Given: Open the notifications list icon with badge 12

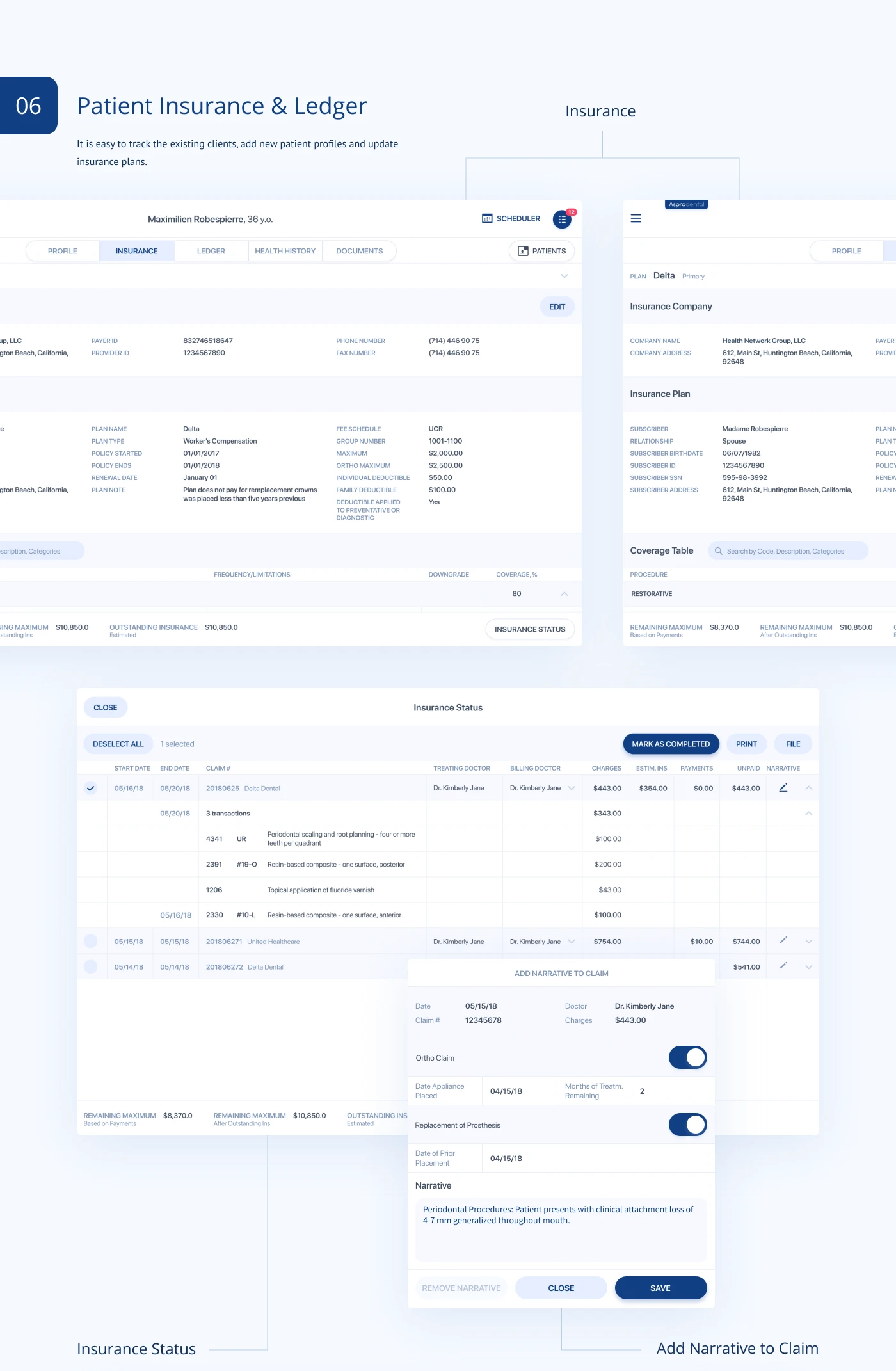Looking at the screenshot, I should point(562,220).
